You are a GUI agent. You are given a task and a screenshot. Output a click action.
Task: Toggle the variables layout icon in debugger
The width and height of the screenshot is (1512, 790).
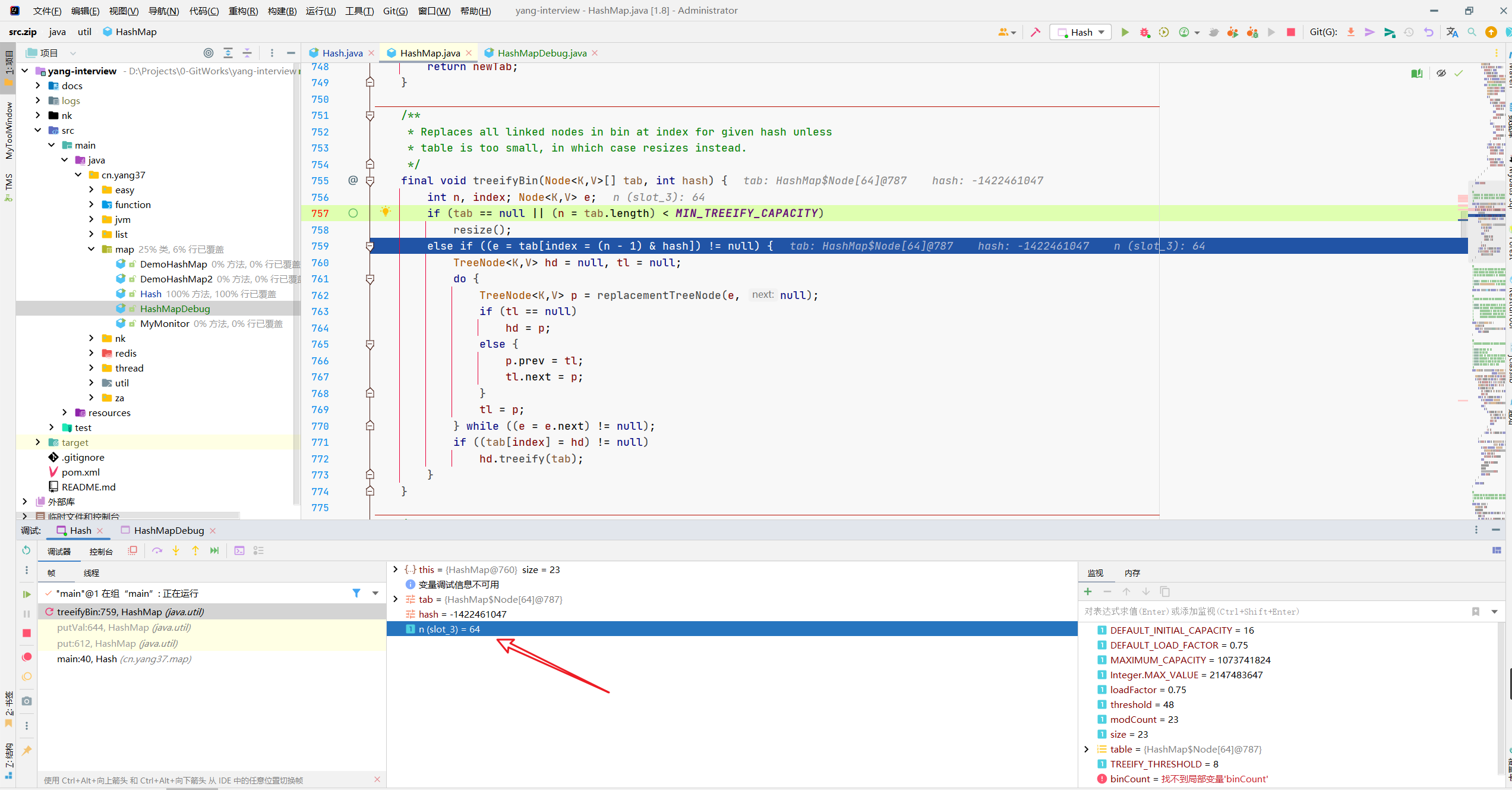click(1497, 550)
